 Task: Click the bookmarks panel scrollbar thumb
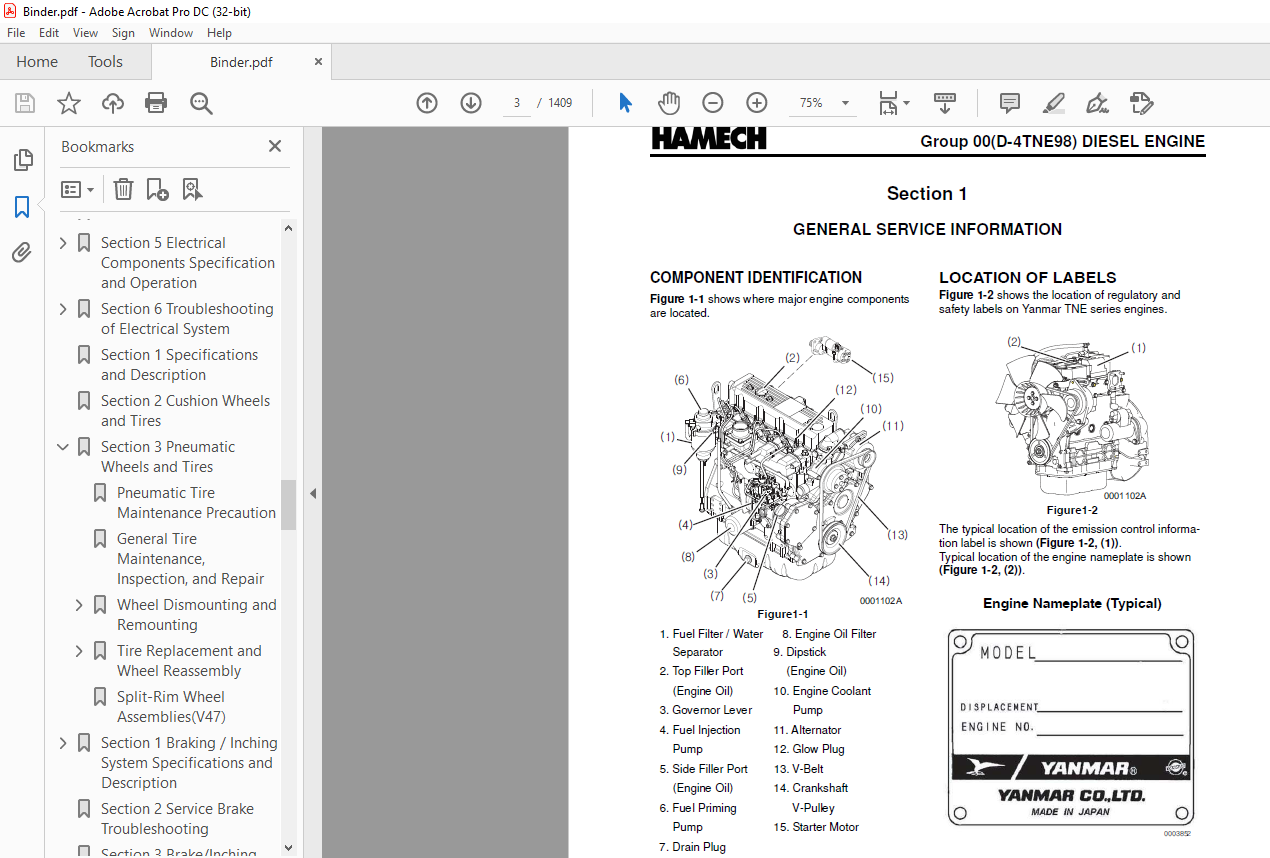[288, 504]
